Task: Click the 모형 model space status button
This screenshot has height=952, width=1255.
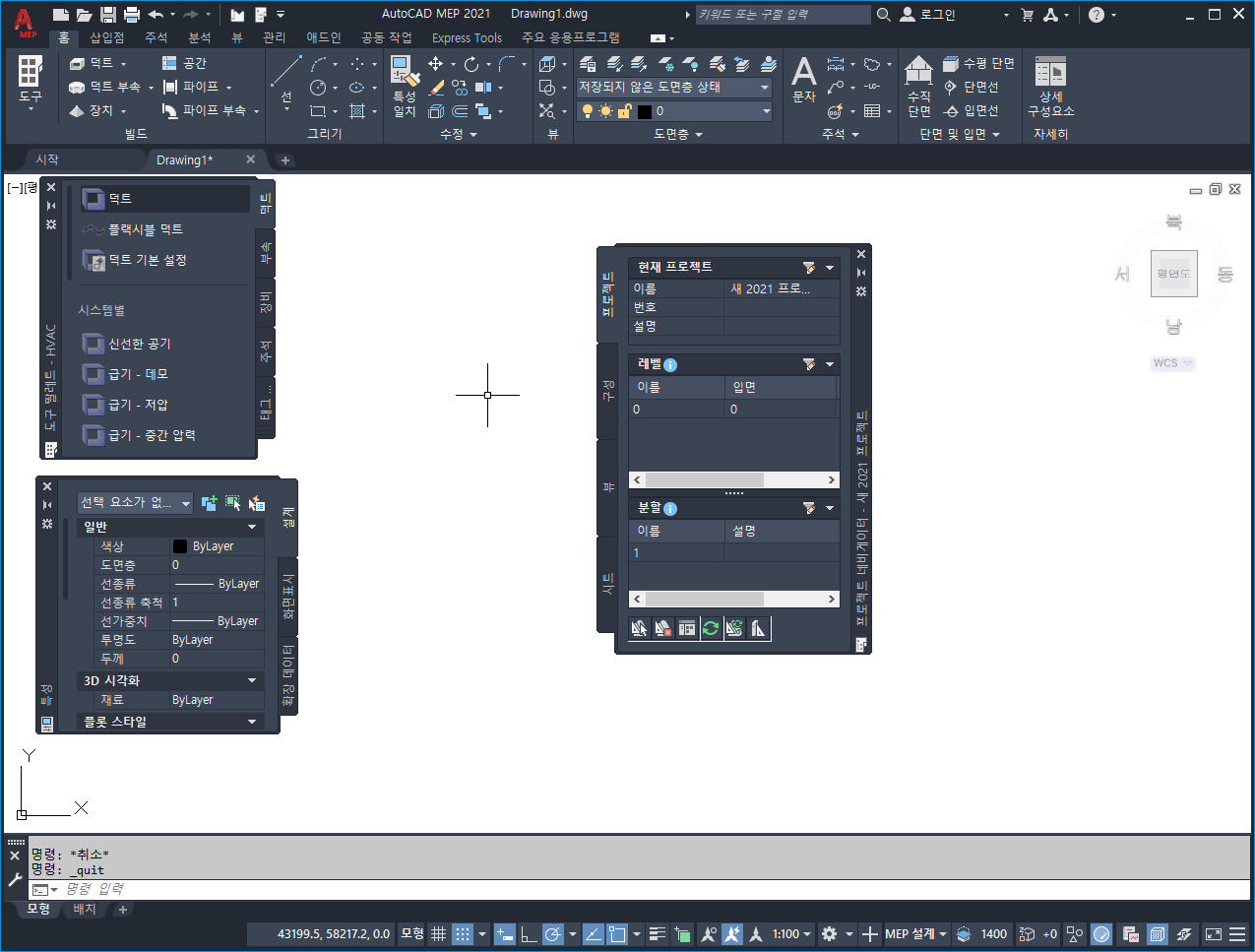Action: click(x=412, y=933)
